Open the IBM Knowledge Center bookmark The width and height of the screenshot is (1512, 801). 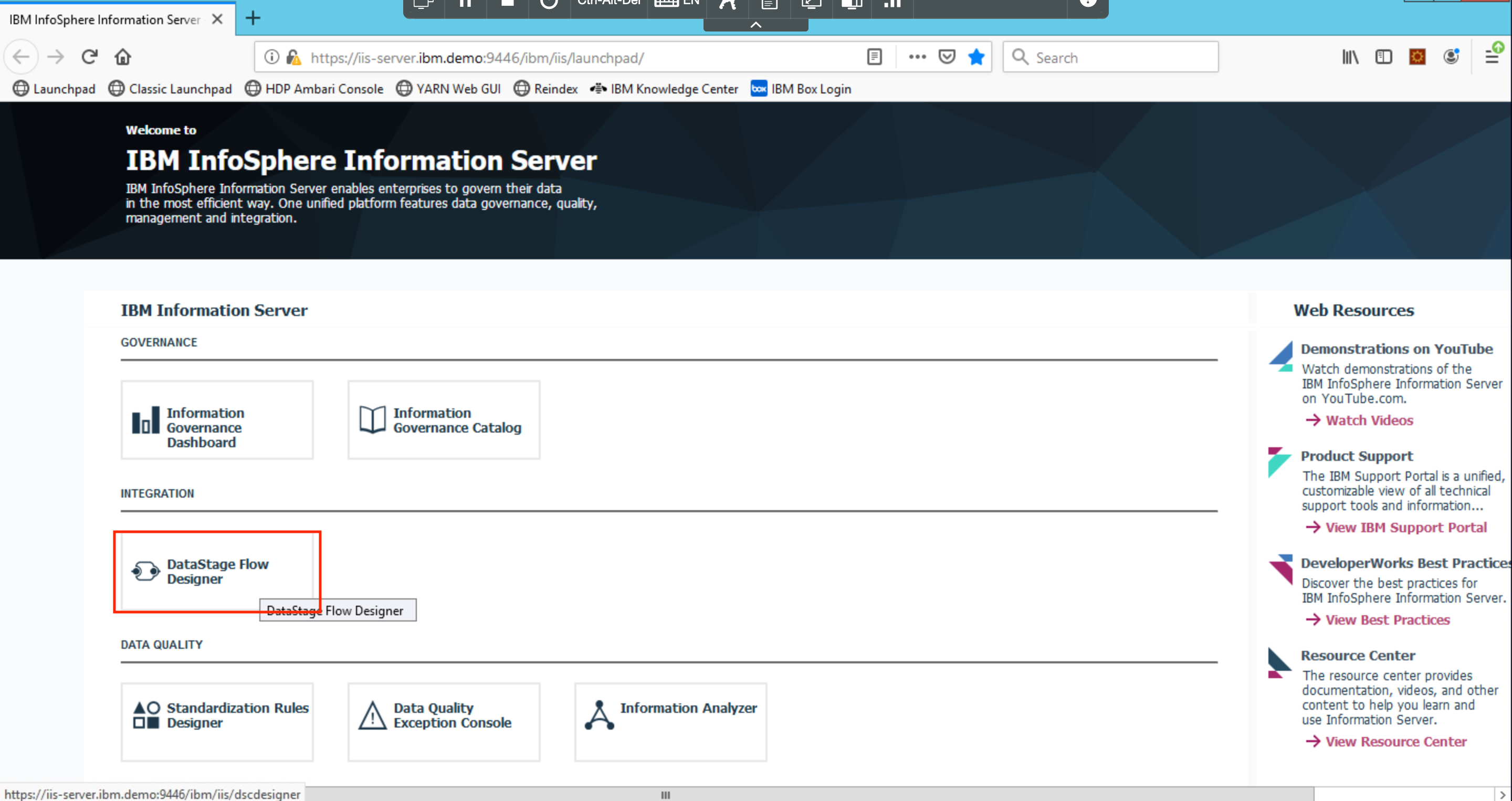(664, 89)
